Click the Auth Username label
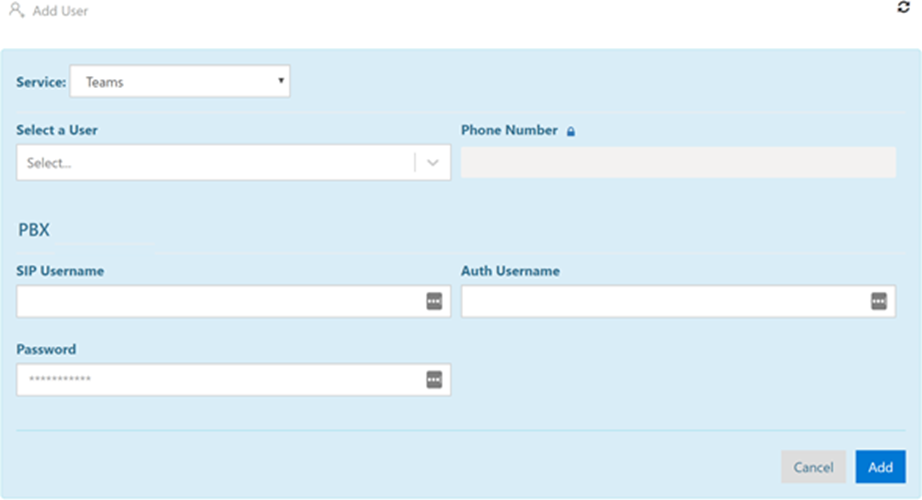The image size is (922, 500). tap(510, 271)
